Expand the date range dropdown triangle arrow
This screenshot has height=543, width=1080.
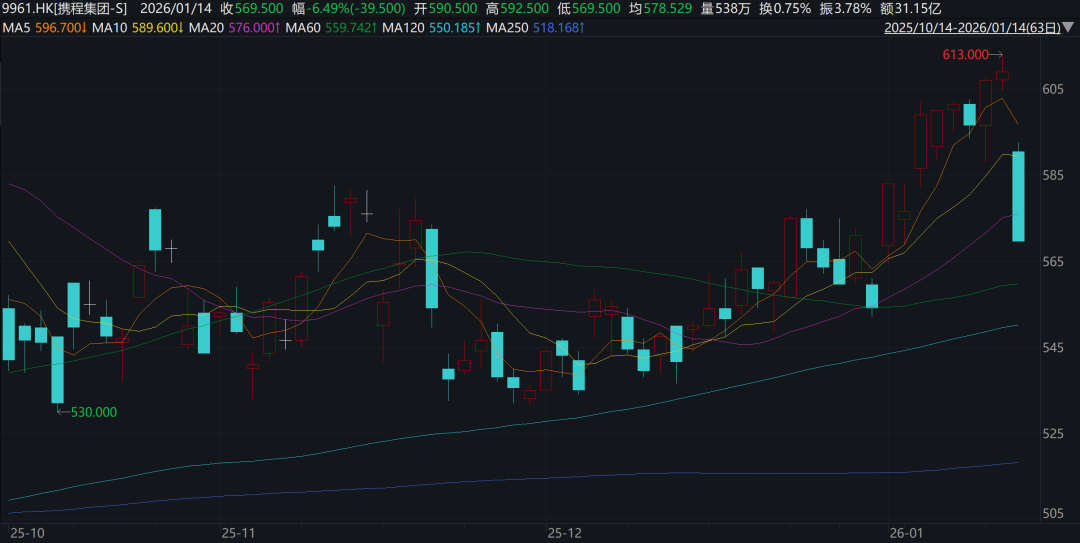(x=1069, y=28)
